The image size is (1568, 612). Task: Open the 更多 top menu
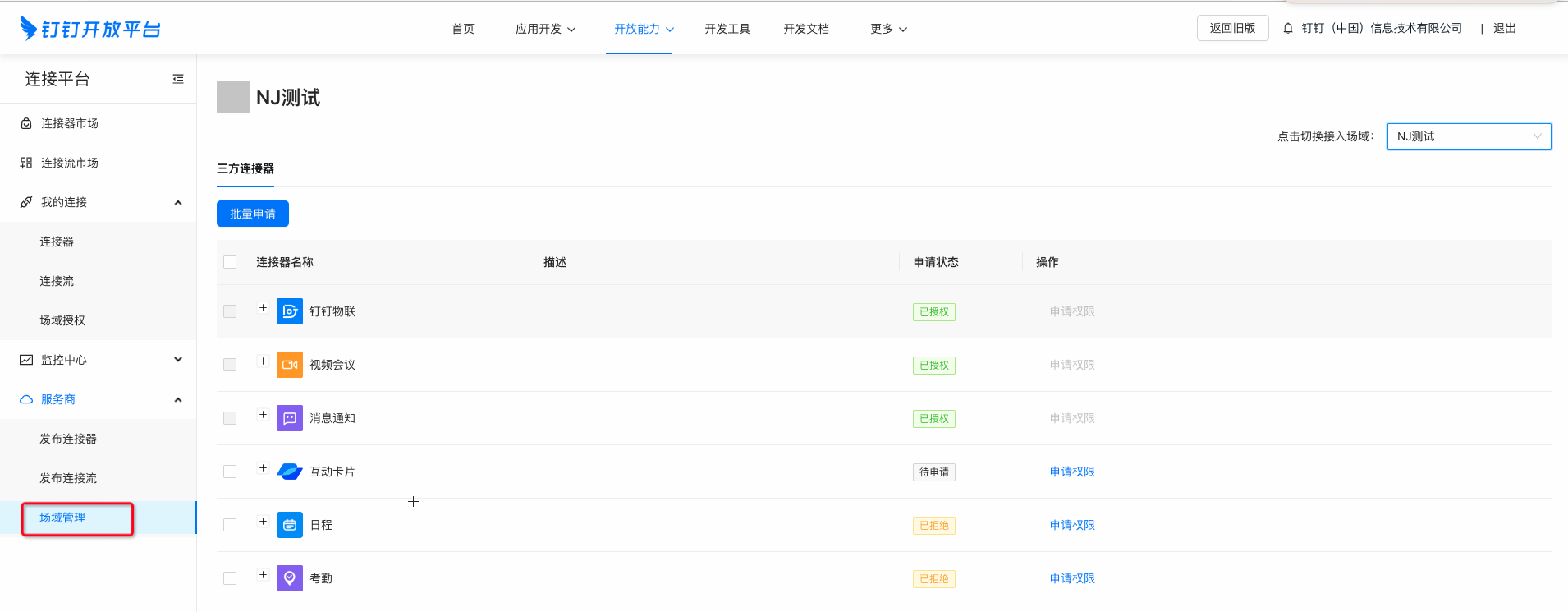[888, 29]
